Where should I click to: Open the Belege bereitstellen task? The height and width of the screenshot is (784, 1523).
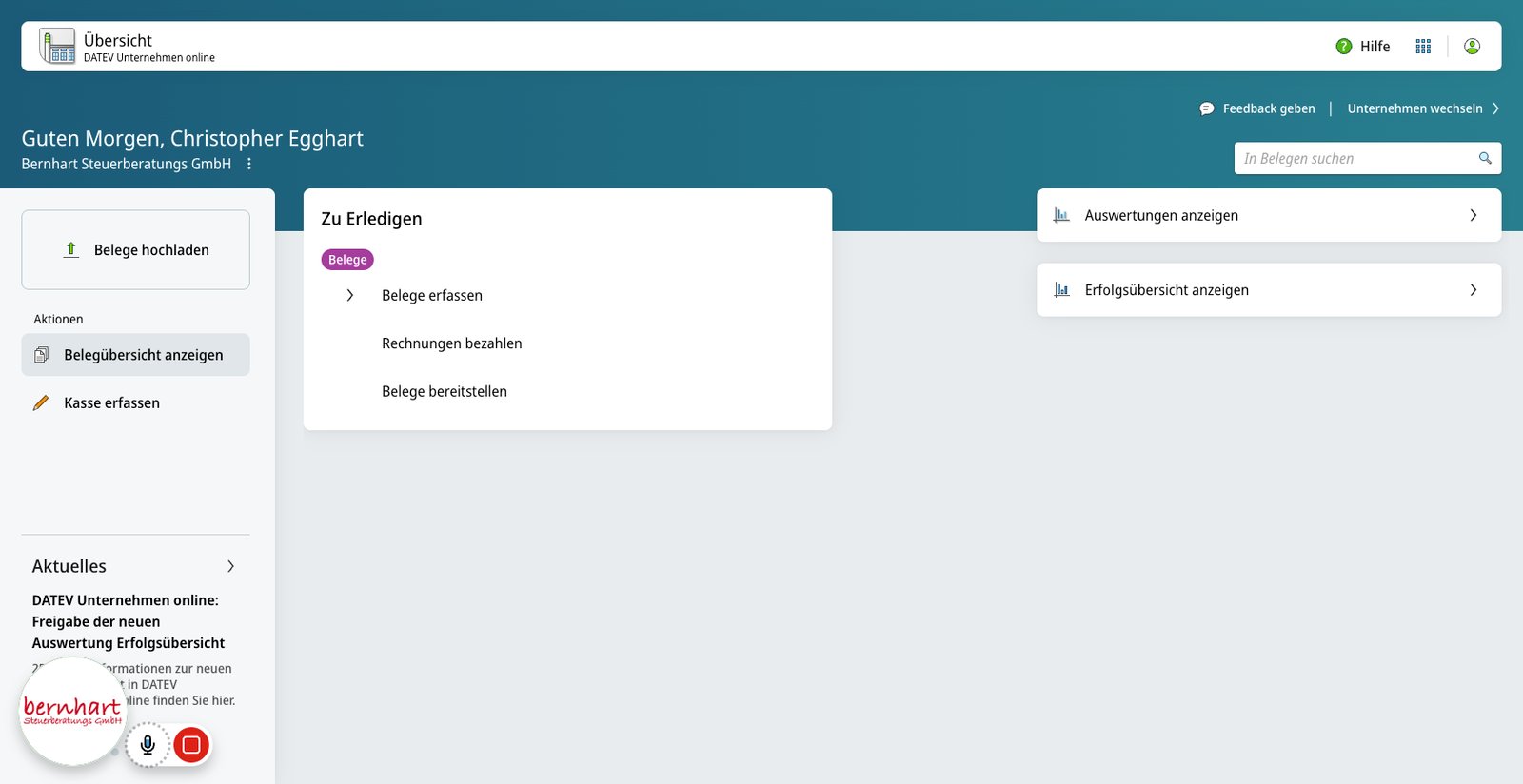point(445,392)
